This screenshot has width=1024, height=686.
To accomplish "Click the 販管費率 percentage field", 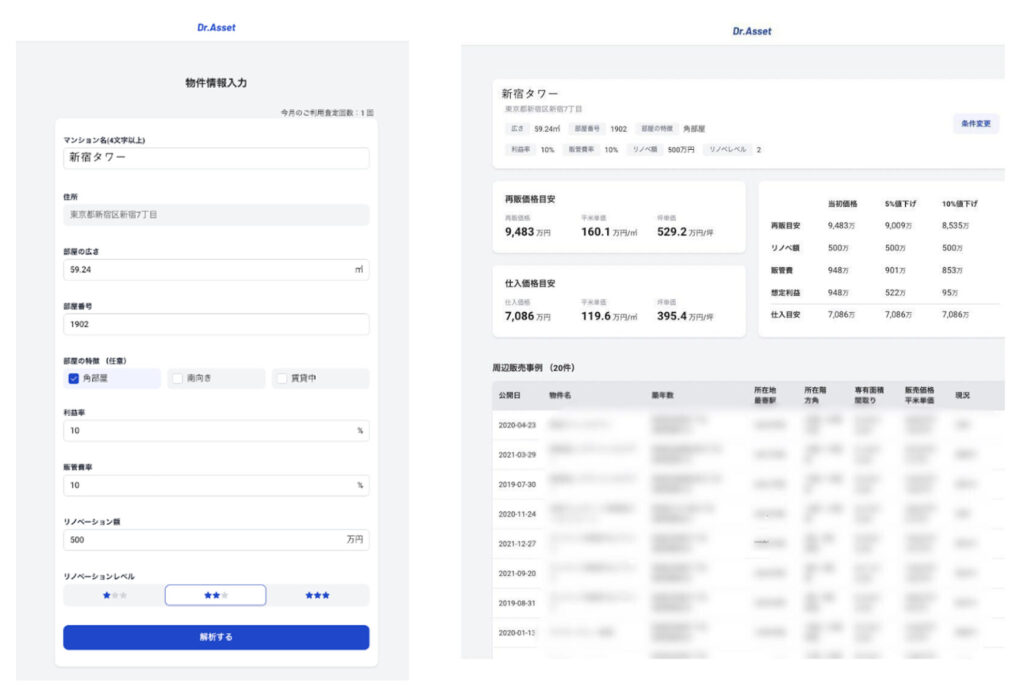I will click(x=216, y=485).
